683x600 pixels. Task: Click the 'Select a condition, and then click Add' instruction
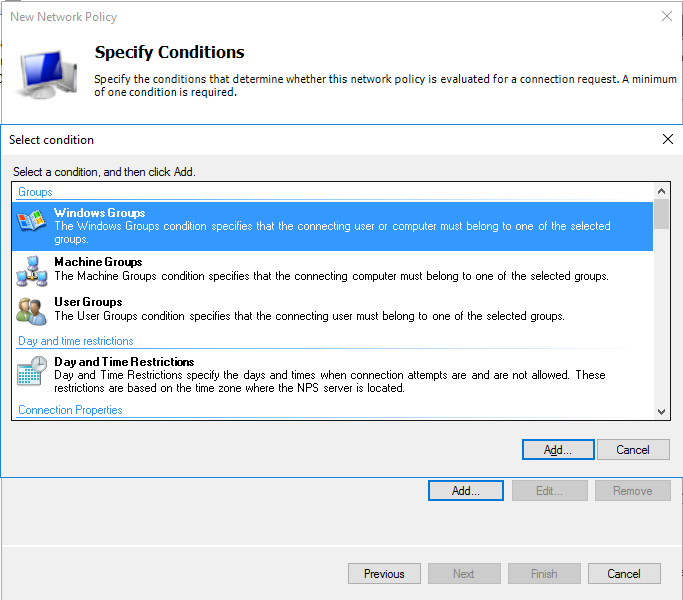click(x=104, y=172)
